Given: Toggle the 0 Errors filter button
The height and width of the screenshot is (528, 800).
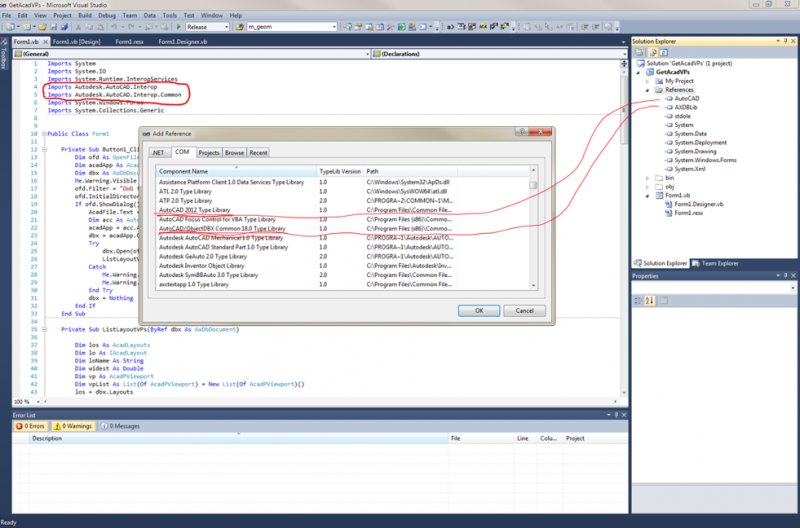Looking at the screenshot, I should coord(31,425).
